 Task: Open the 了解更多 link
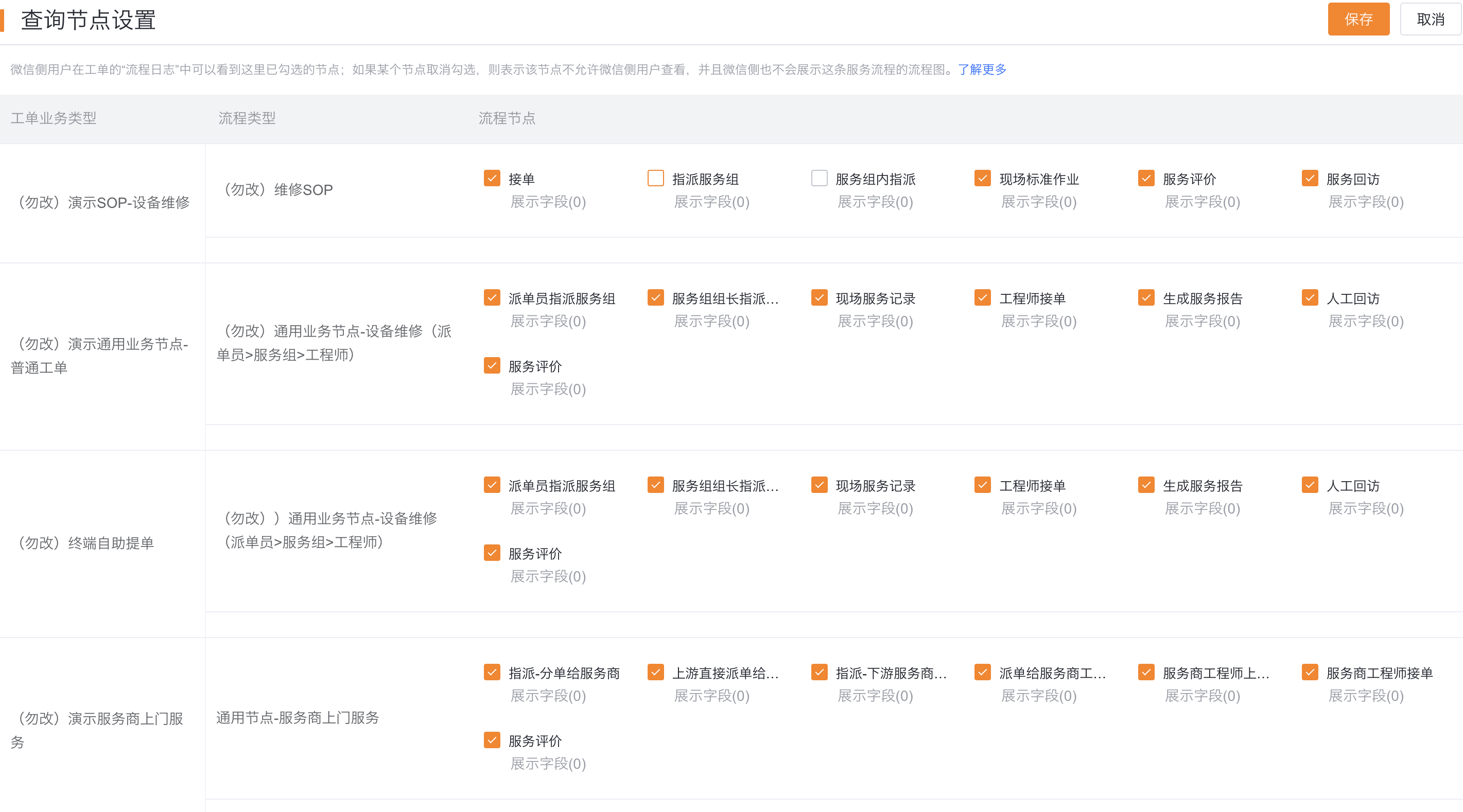982,69
